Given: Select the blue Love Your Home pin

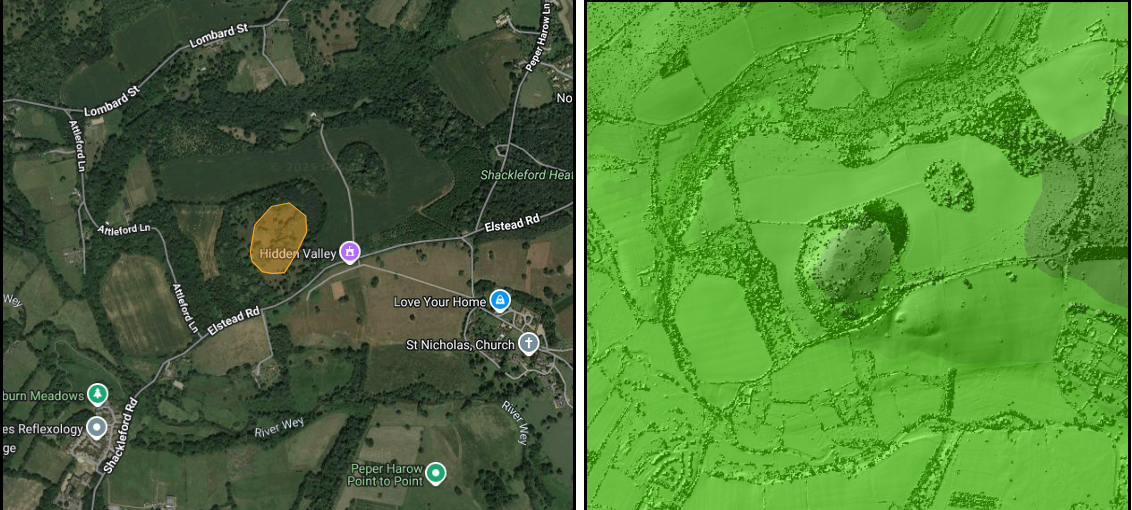Looking at the screenshot, I should (500, 300).
